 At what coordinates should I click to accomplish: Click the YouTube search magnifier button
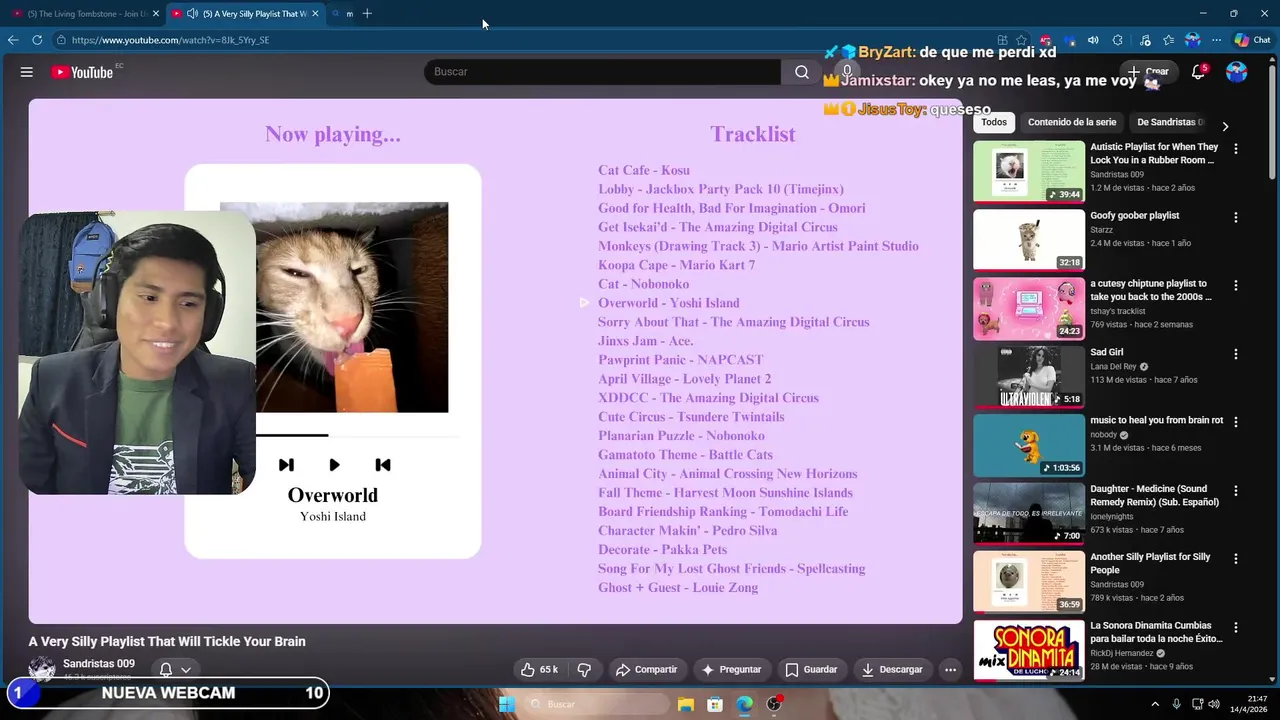[x=801, y=72]
